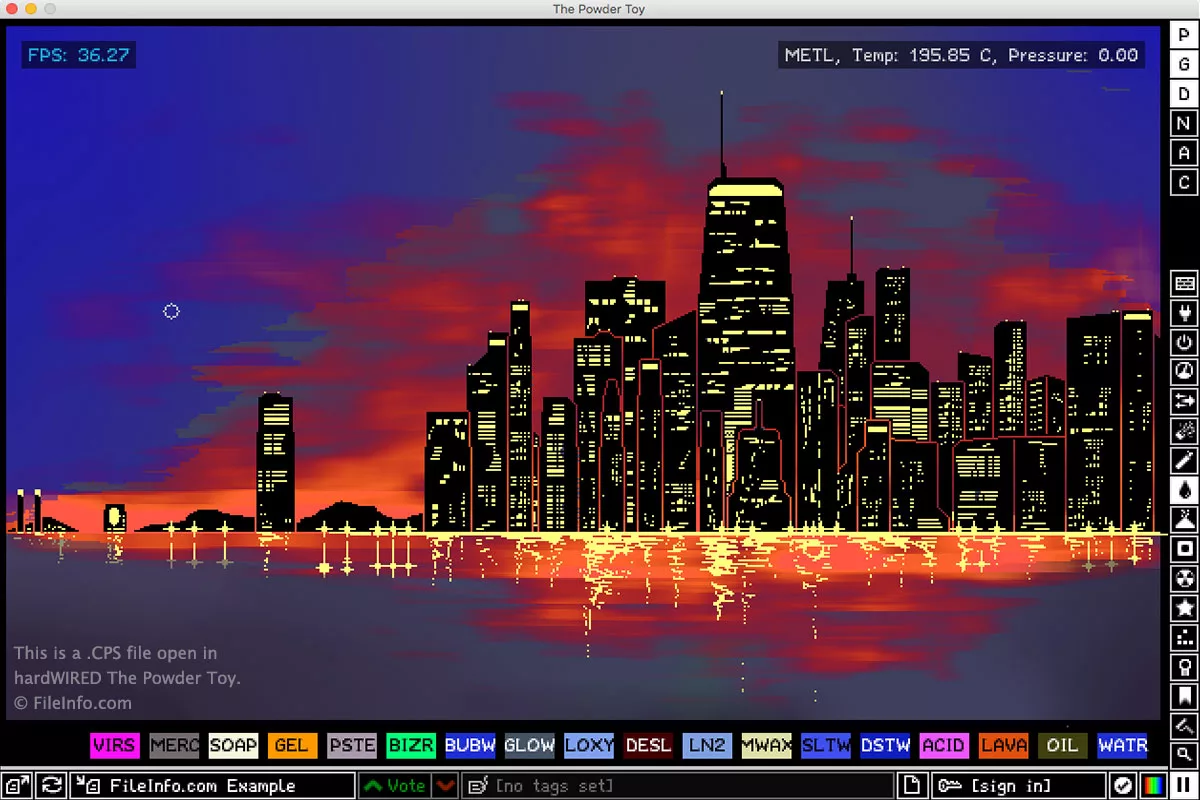
Task: Open the Gases category icon
Action: (x=1185, y=460)
